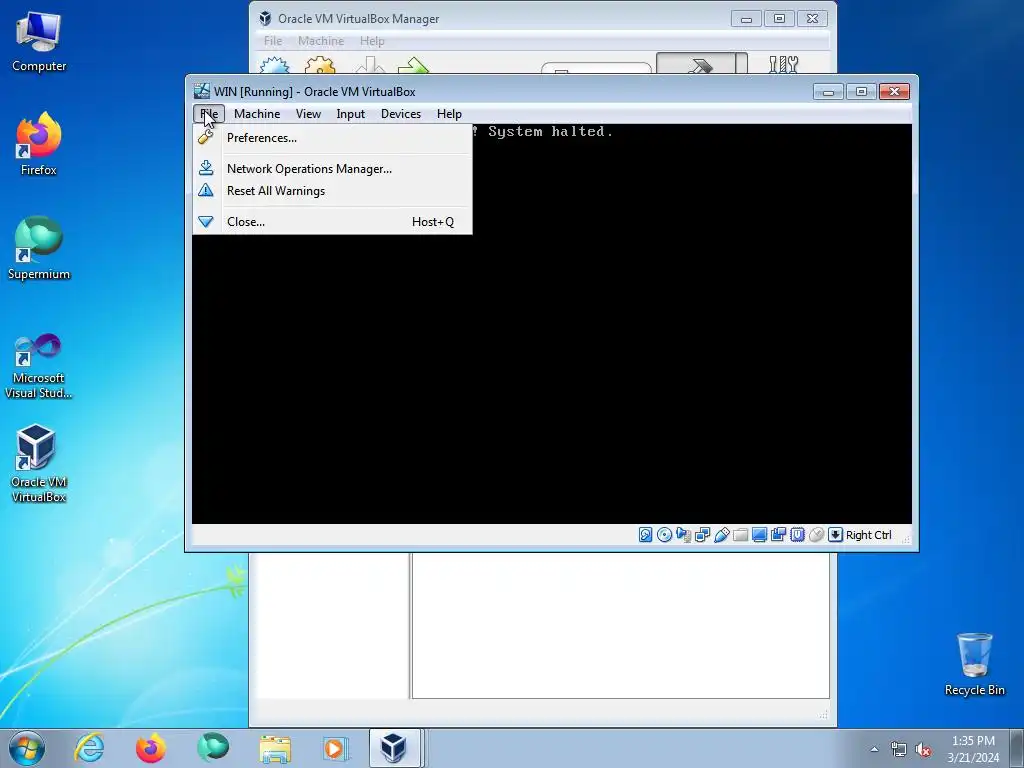Image resolution: width=1024 pixels, height=768 pixels.
Task: Click the CPU processor status icon
Action: (797, 535)
